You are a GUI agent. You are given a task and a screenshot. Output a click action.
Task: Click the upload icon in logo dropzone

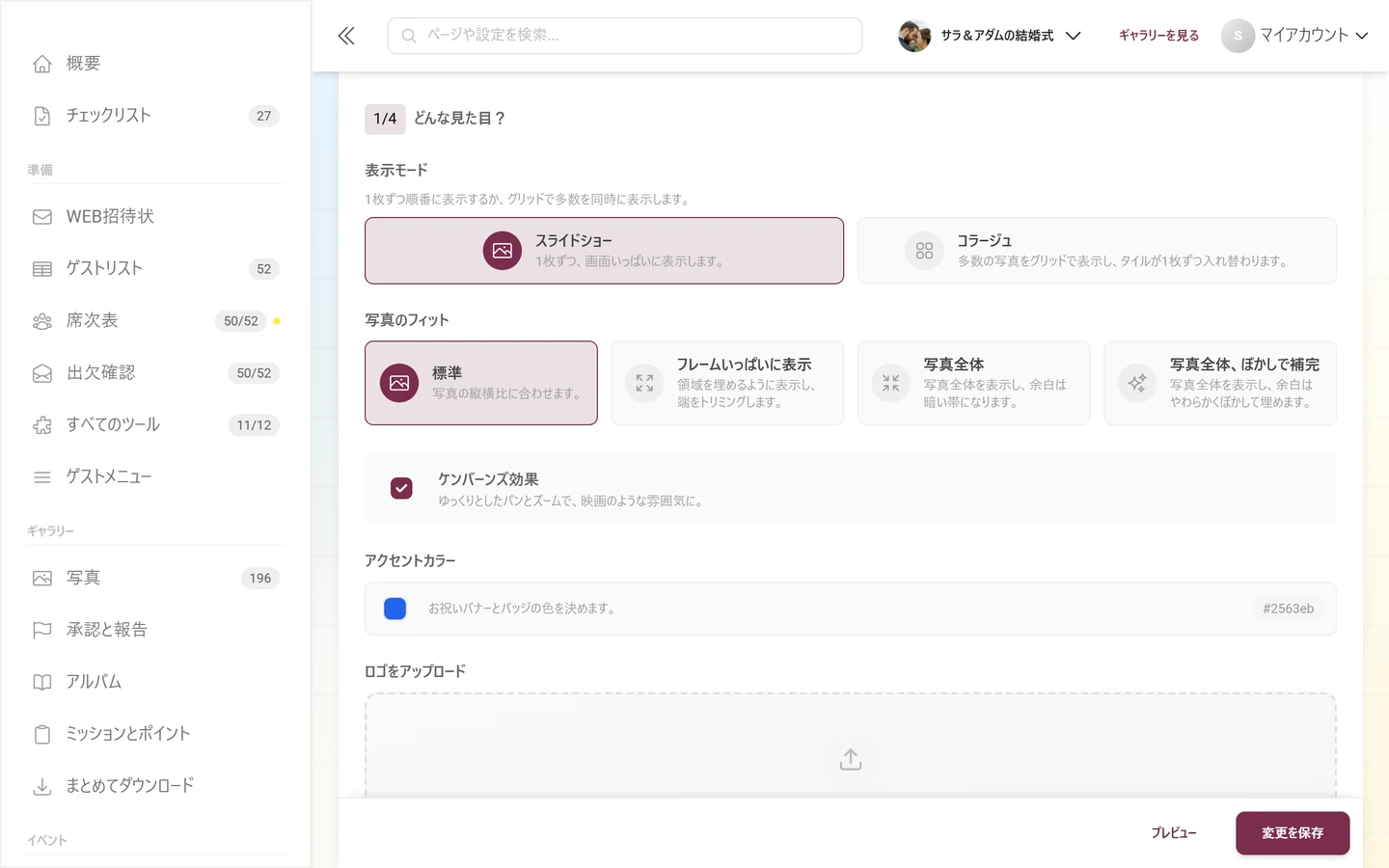click(x=851, y=760)
